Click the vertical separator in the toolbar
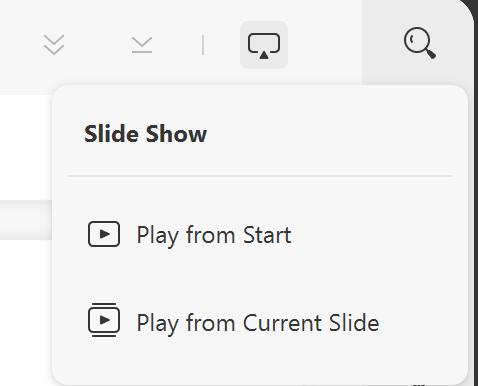 [203, 45]
